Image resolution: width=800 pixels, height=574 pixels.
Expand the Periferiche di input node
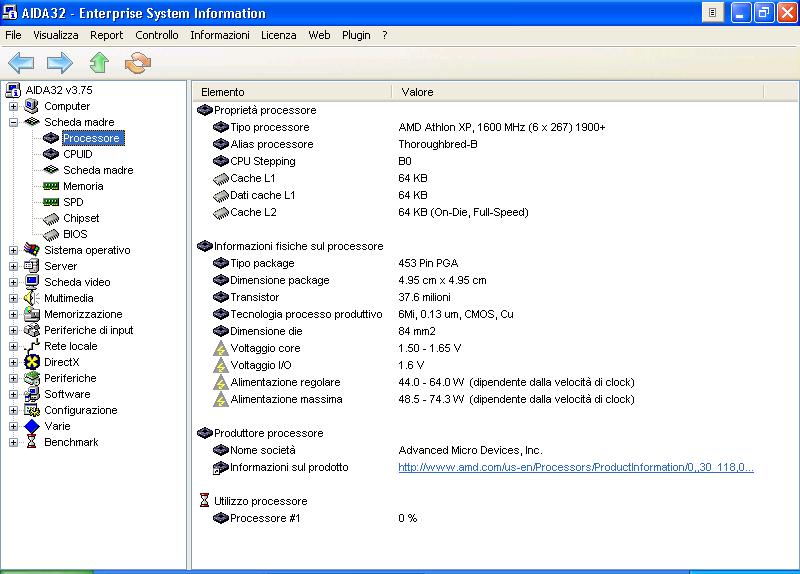(x=13, y=330)
